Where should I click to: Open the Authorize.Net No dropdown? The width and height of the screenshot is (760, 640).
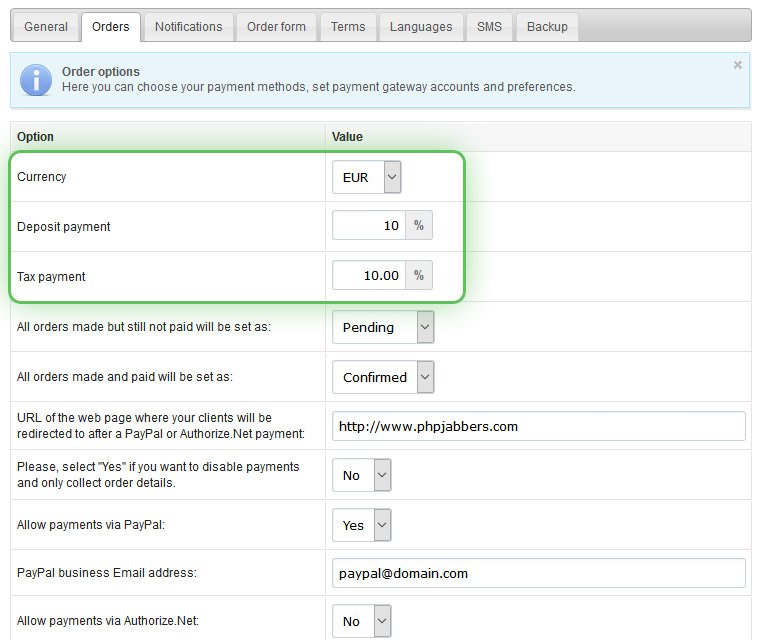point(362,621)
